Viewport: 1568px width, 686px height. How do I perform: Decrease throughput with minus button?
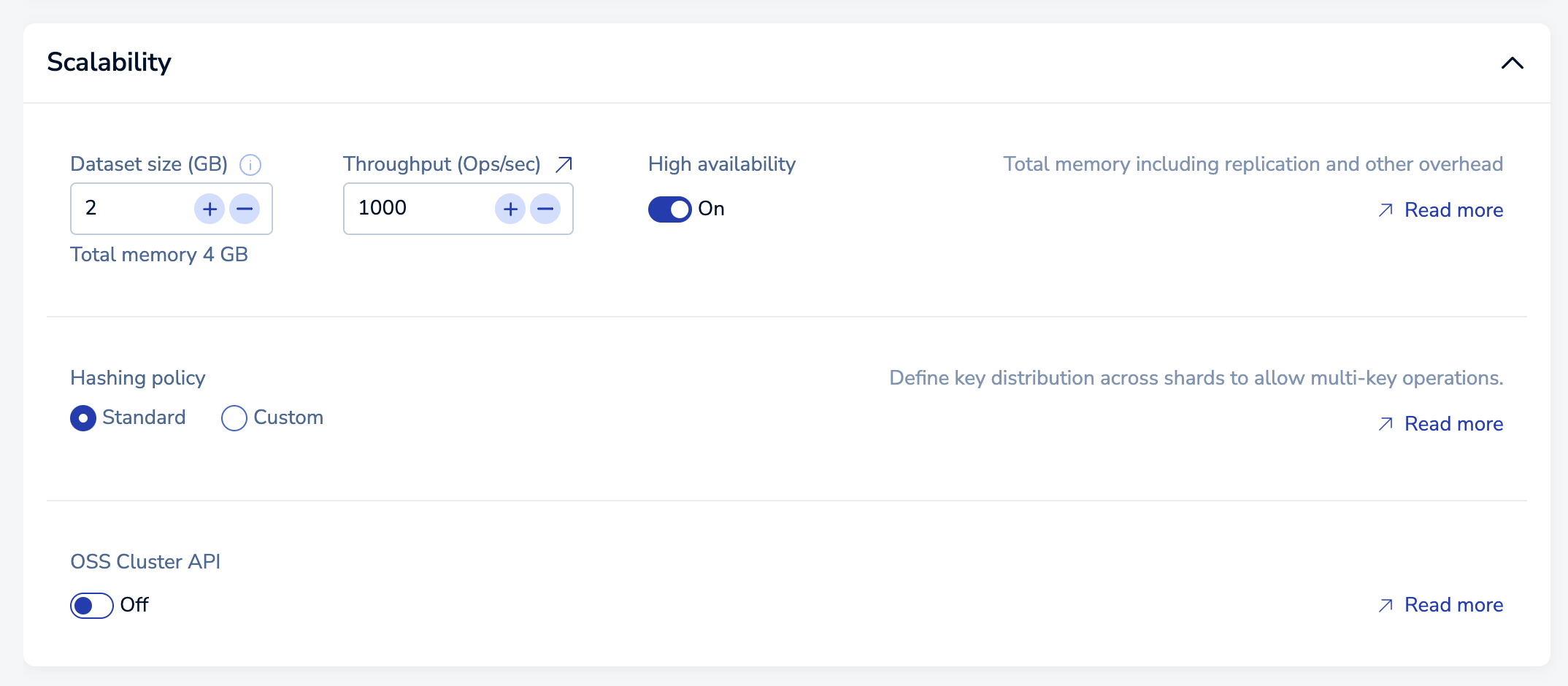tap(545, 209)
